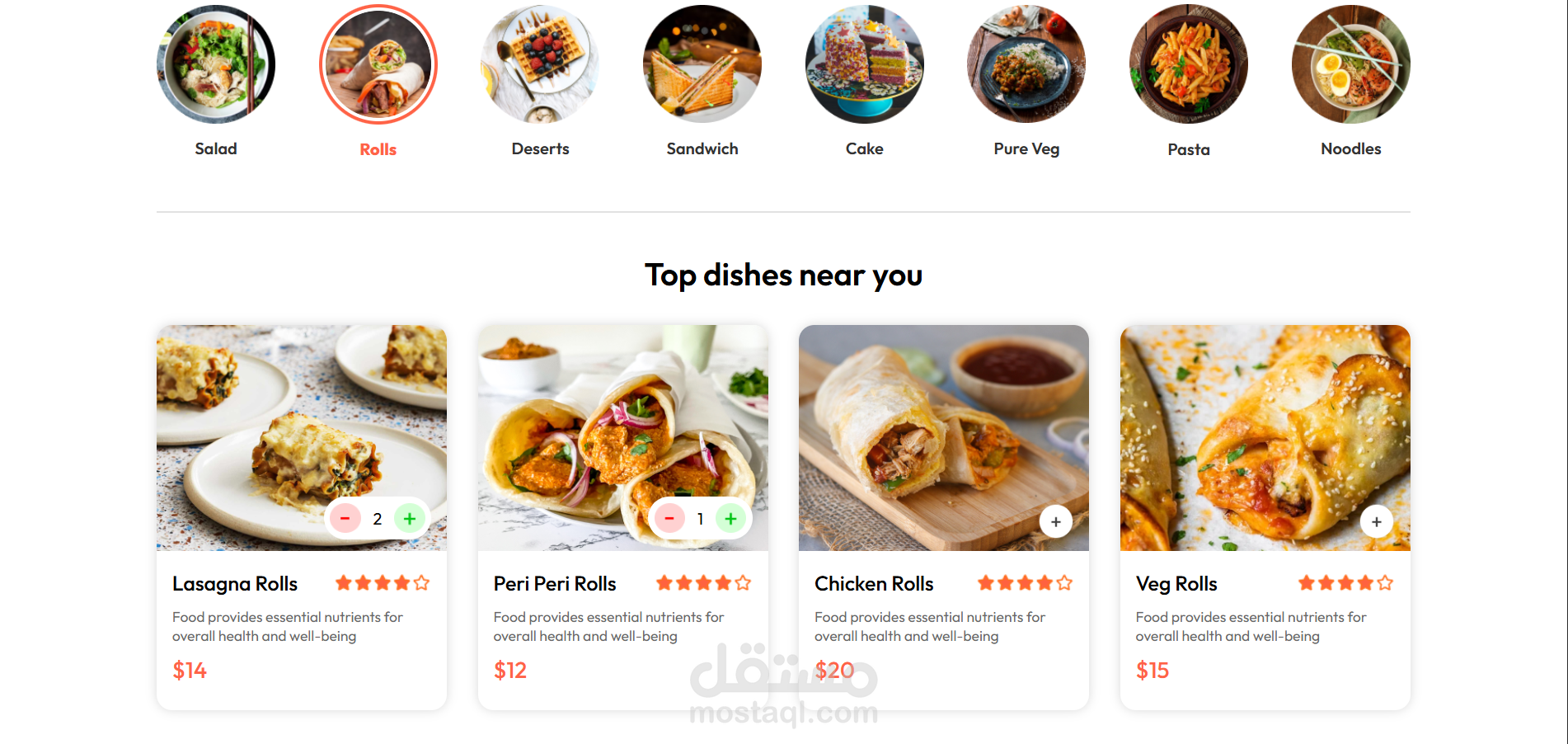
Task: Add one more Peri Peri Rolls
Action: coord(730,519)
